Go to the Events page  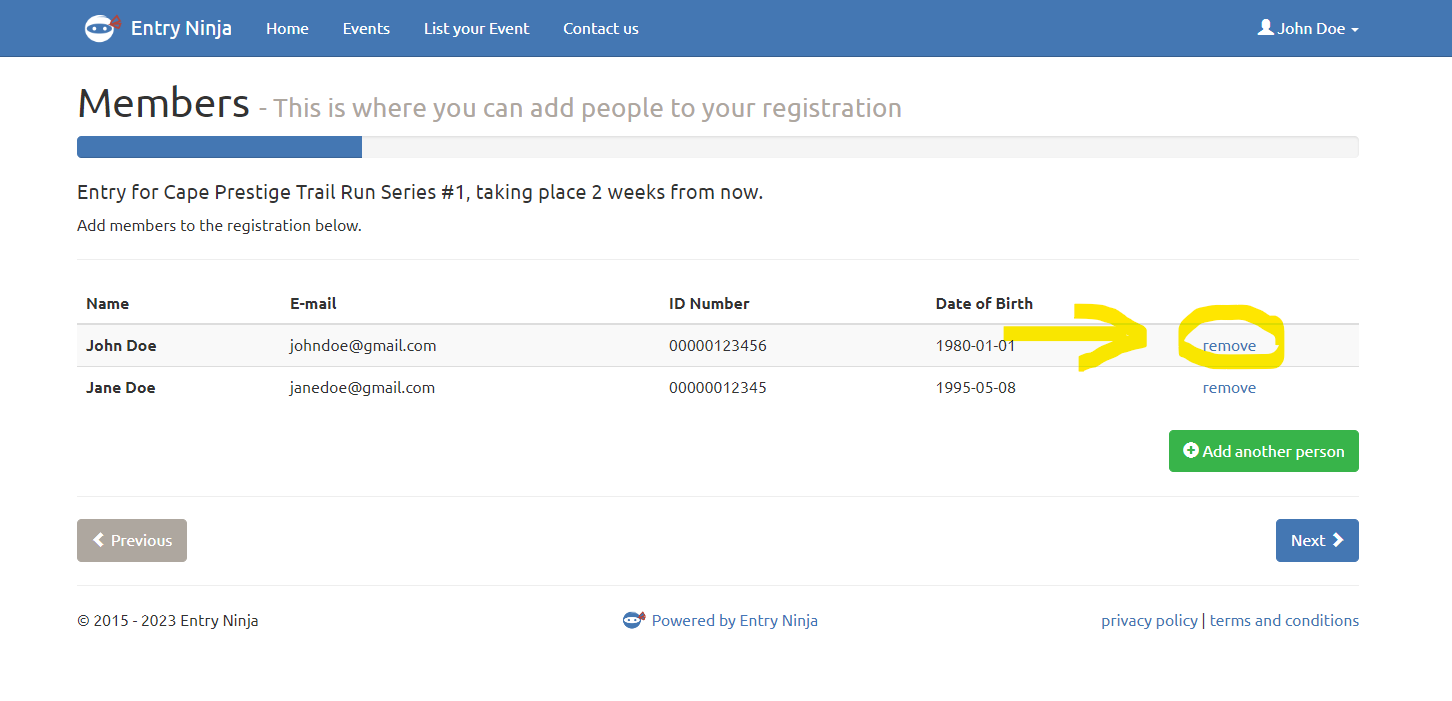(x=366, y=28)
